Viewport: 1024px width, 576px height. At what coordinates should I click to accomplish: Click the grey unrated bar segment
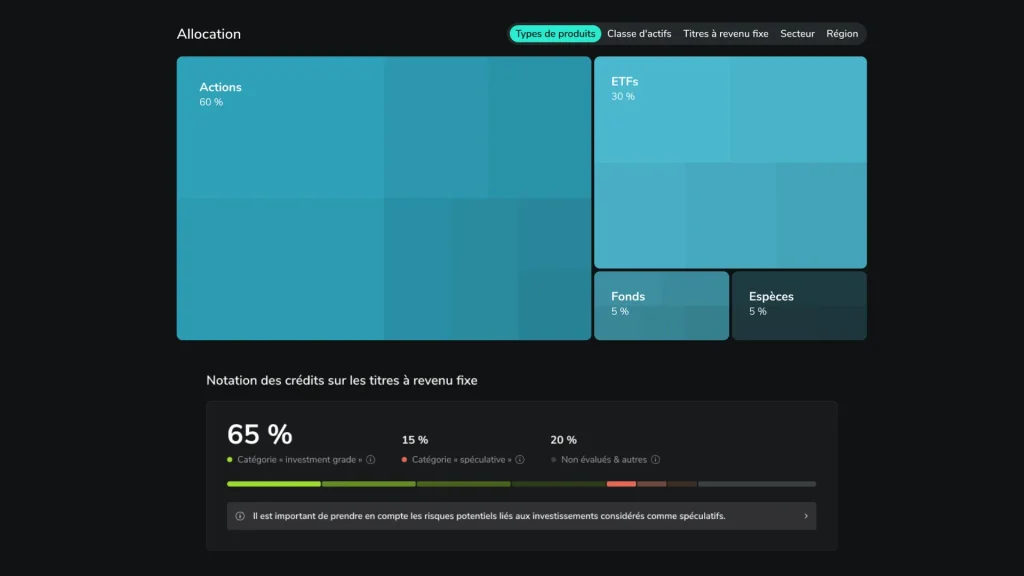pos(757,484)
